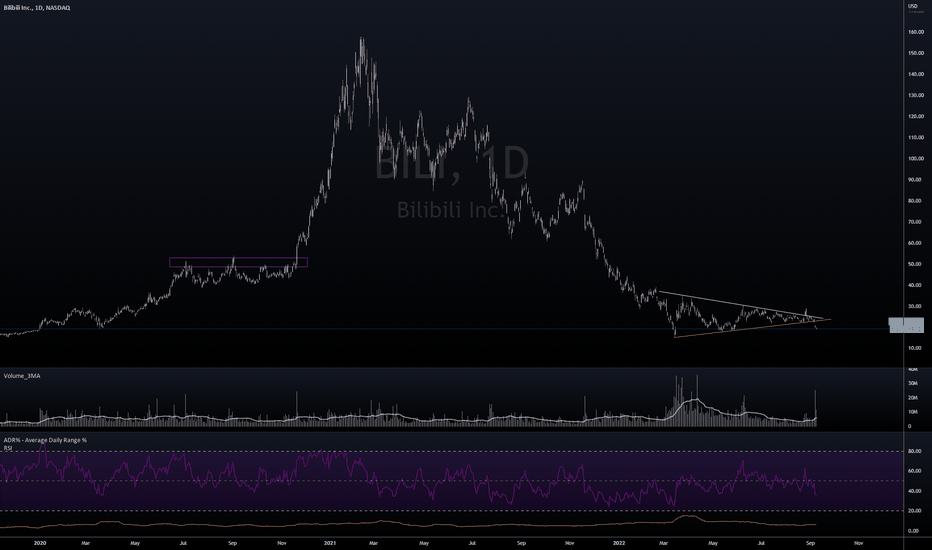Viewport: 932px width, 550px height.
Task: Click the 2021 year label on time axis
Action: 330,543
